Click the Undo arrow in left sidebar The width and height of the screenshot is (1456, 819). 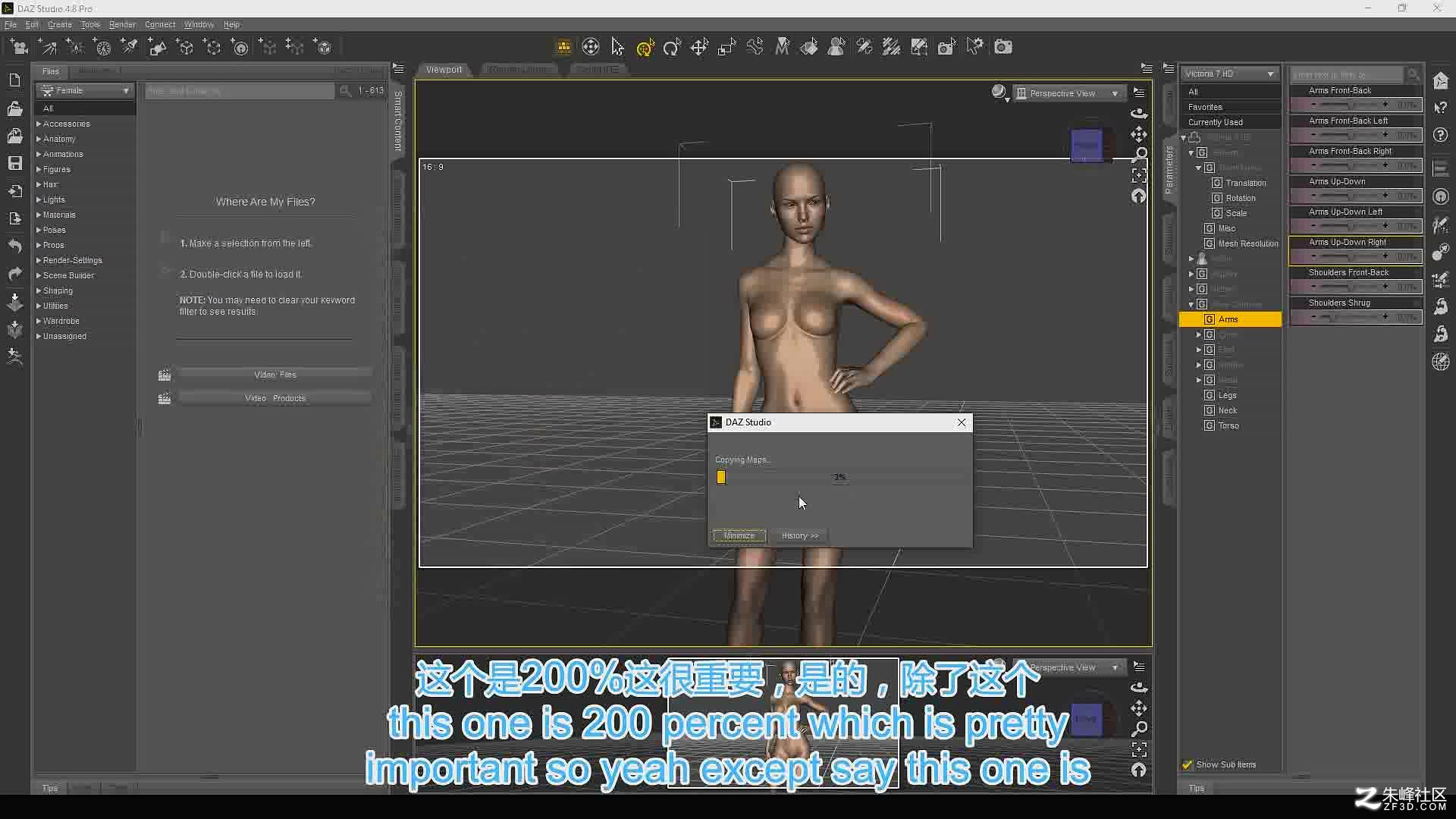click(14, 246)
